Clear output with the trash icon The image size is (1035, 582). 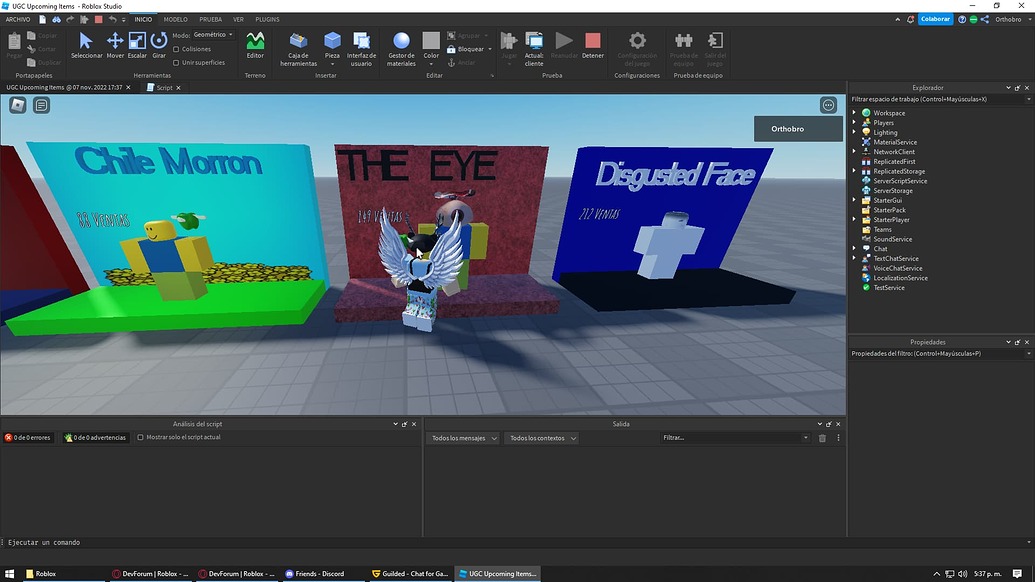(x=822, y=438)
